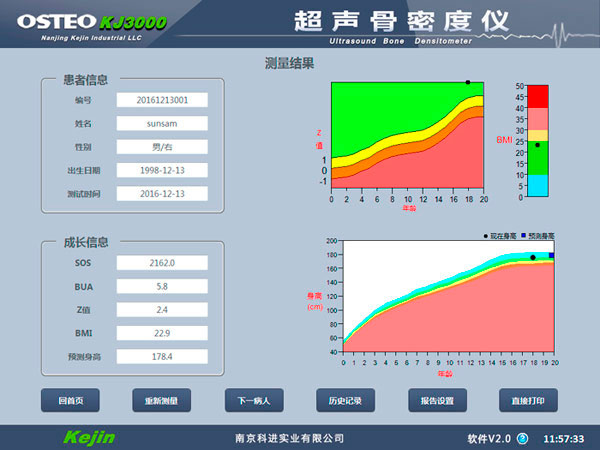Click the 性别 field showing 男/右
Image resolution: width=600 pixels, height=450 pixels.
[162, 147]
